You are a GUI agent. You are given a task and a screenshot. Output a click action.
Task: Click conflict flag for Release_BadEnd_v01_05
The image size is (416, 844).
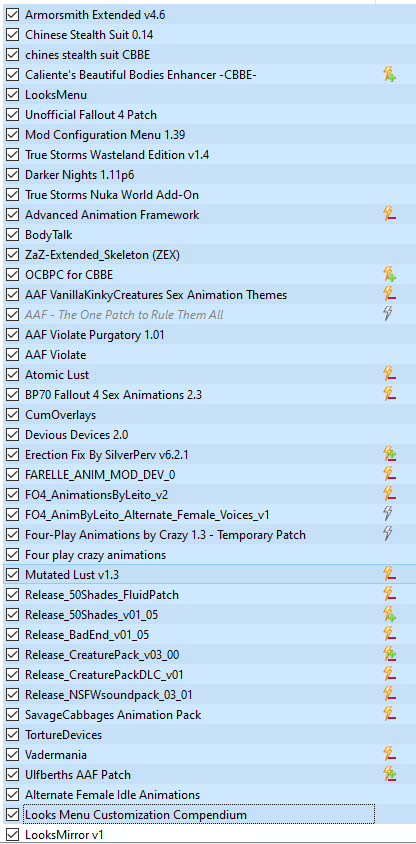pos(390,635)
